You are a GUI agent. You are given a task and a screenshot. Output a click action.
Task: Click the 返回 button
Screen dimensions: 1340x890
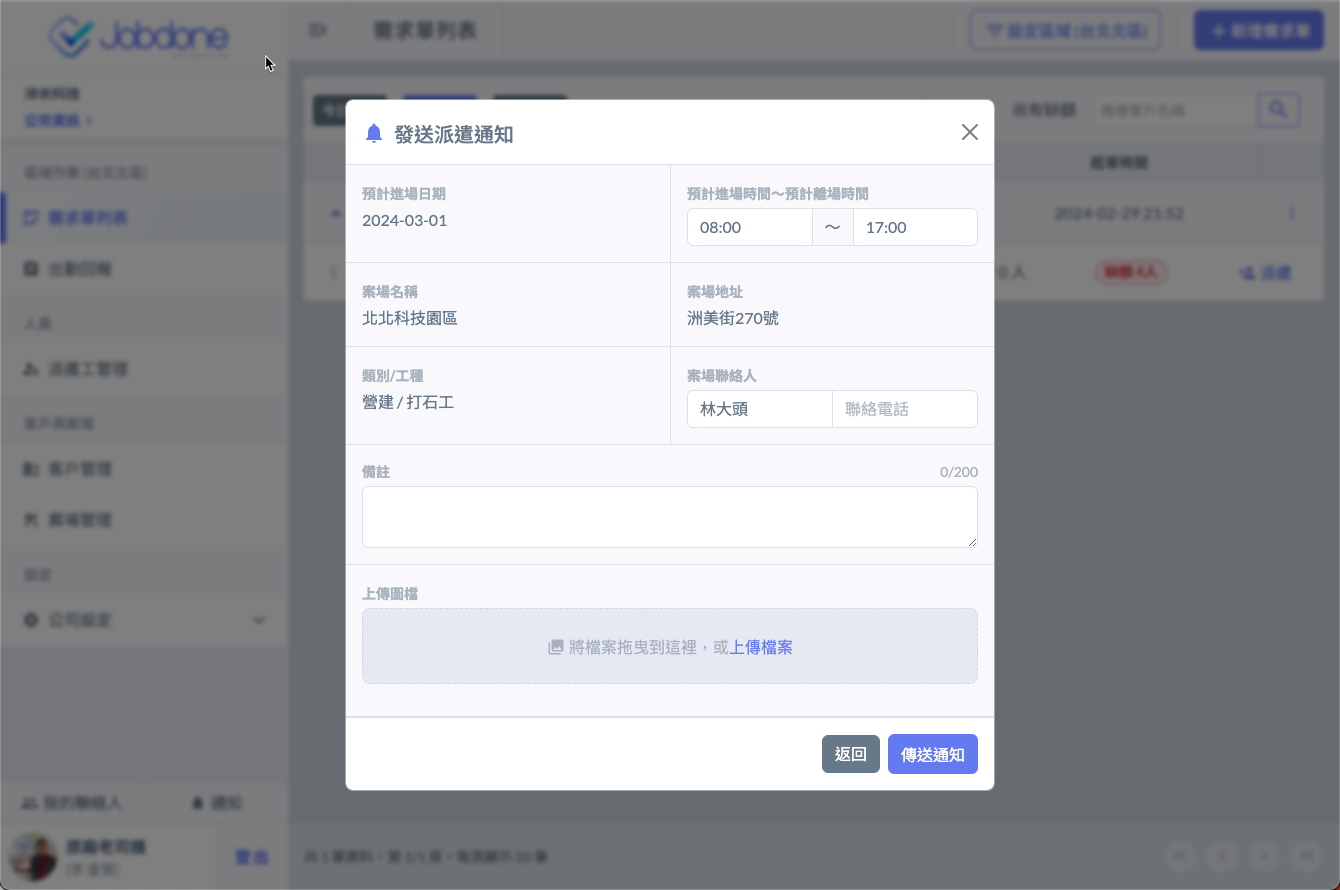(x=850, y=754)
